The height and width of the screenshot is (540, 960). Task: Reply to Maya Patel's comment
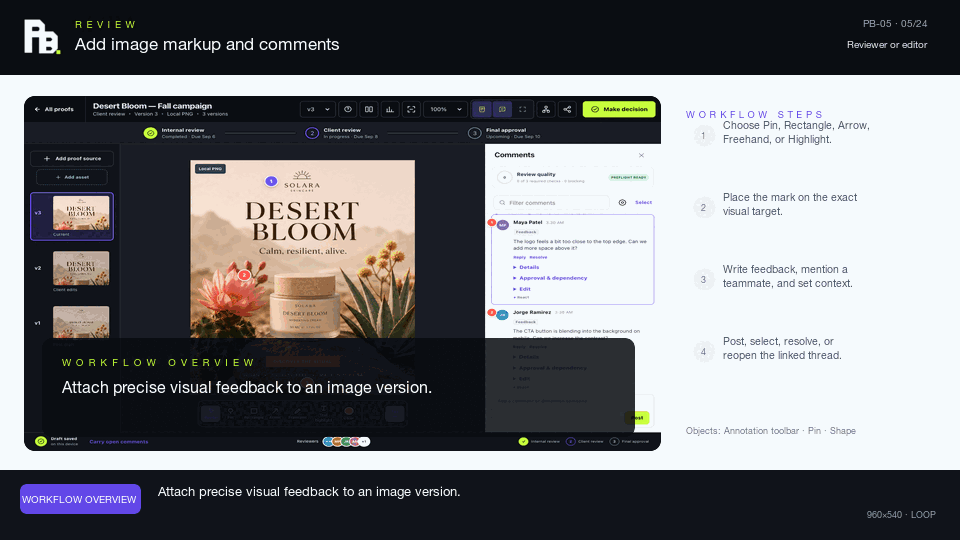tap(519, 257)
